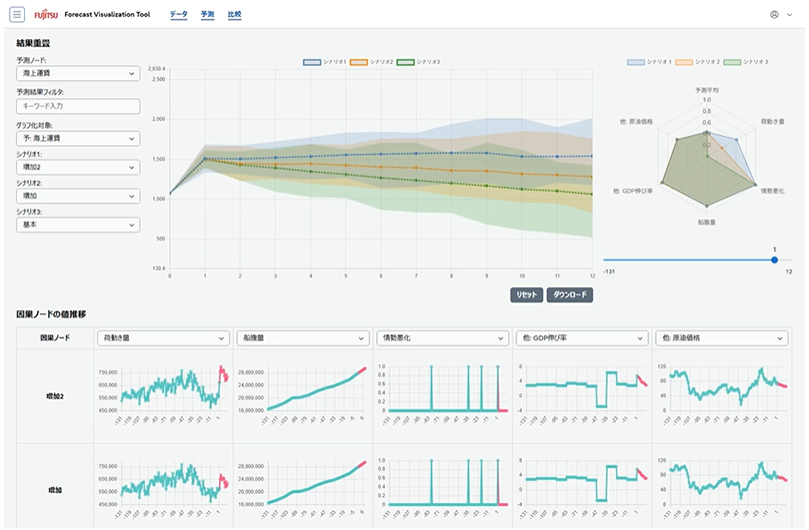
Task: Click the time range slider handle
Action: click(775, 260)
